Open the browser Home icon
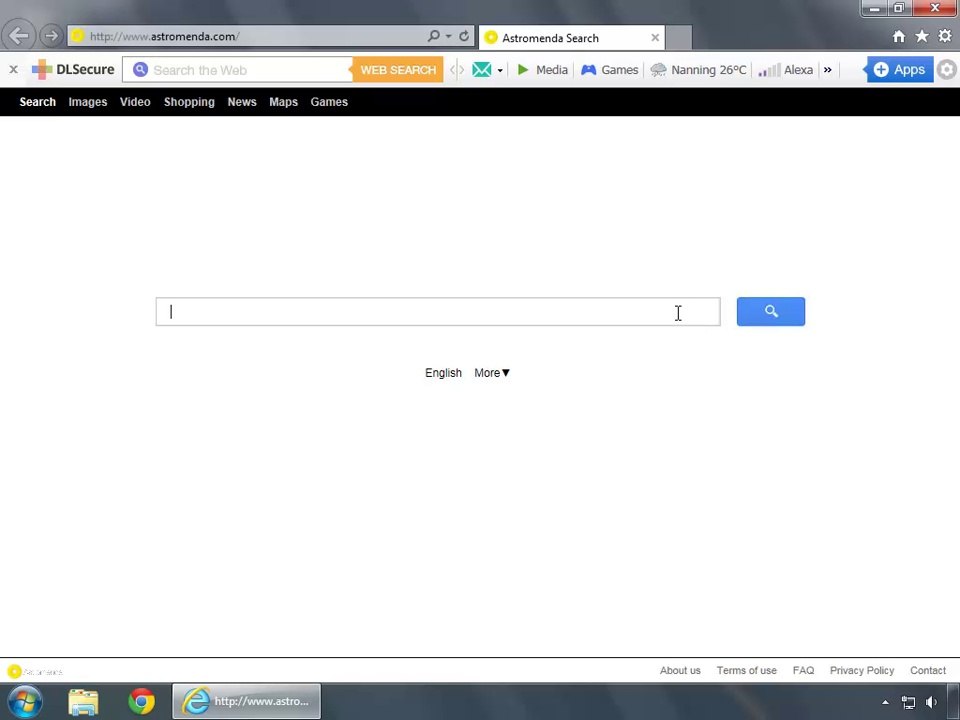This screenshot has width=960, height=720. coord(899,37)
